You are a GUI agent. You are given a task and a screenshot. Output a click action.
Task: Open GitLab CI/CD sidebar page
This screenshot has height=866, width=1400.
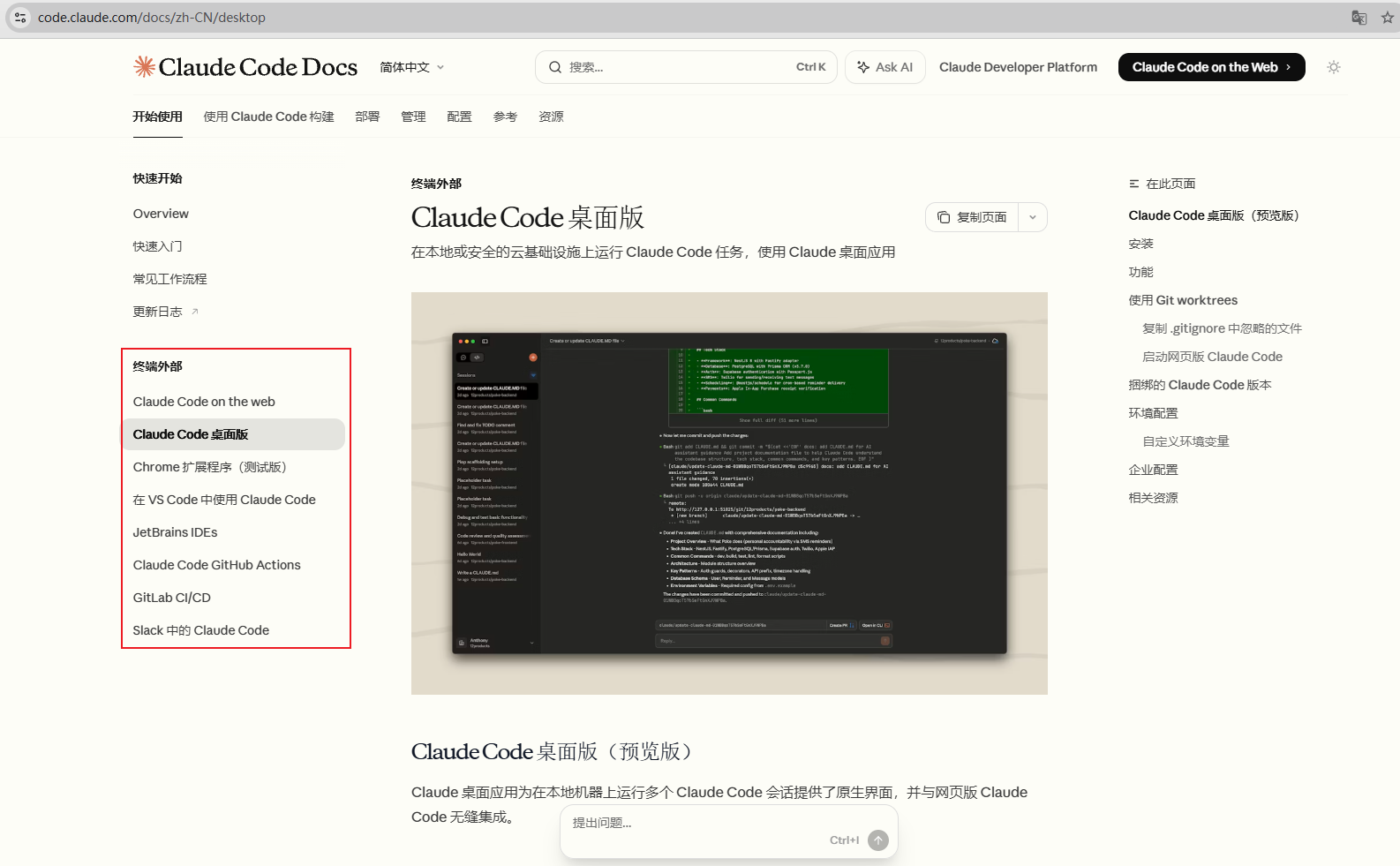172,598
